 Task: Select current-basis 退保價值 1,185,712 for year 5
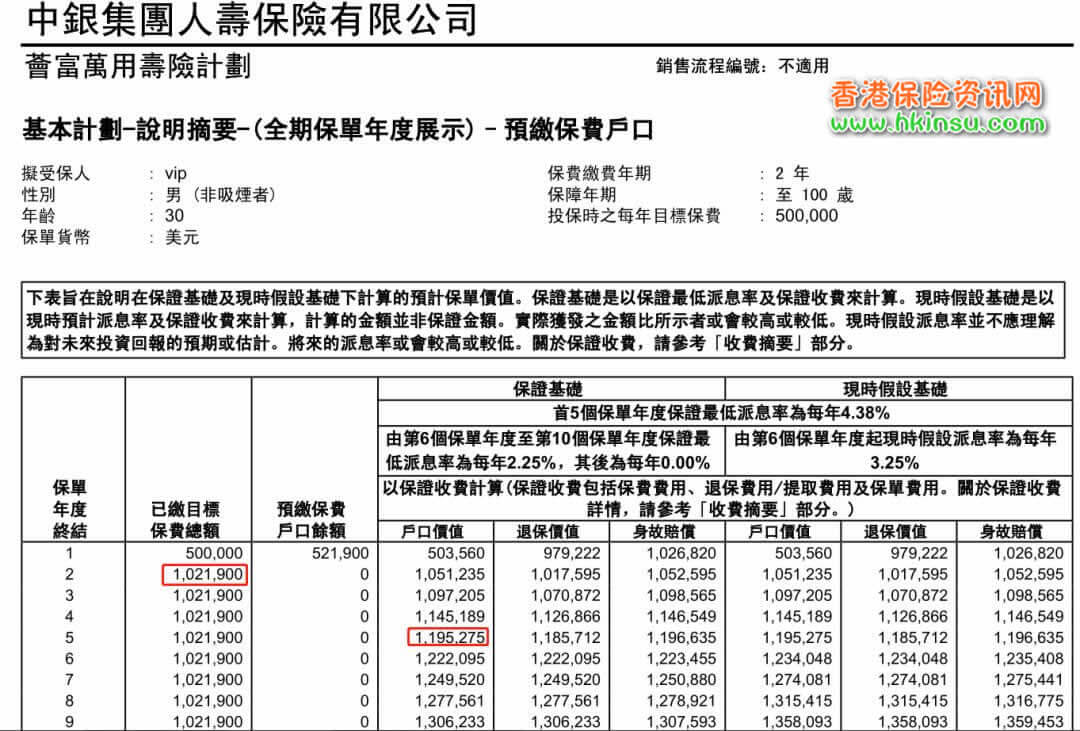pyautogui.click(x=912, y=638)
